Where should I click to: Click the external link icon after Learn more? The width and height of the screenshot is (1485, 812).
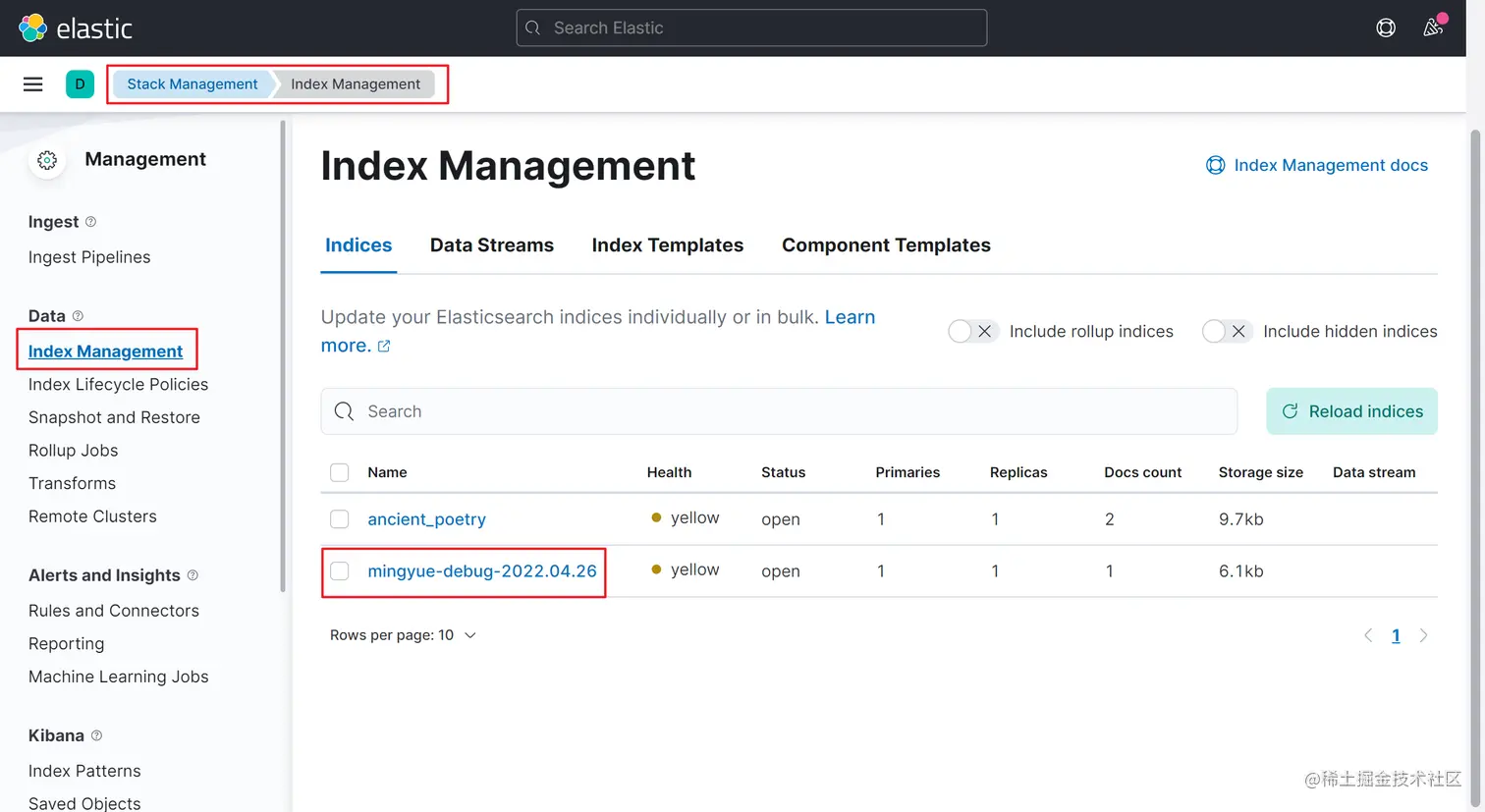(384, 346)
